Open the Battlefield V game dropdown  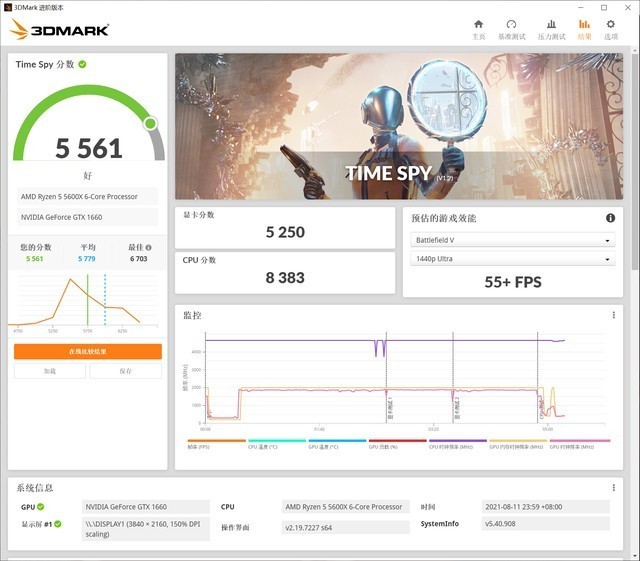(x=513, y=240)
